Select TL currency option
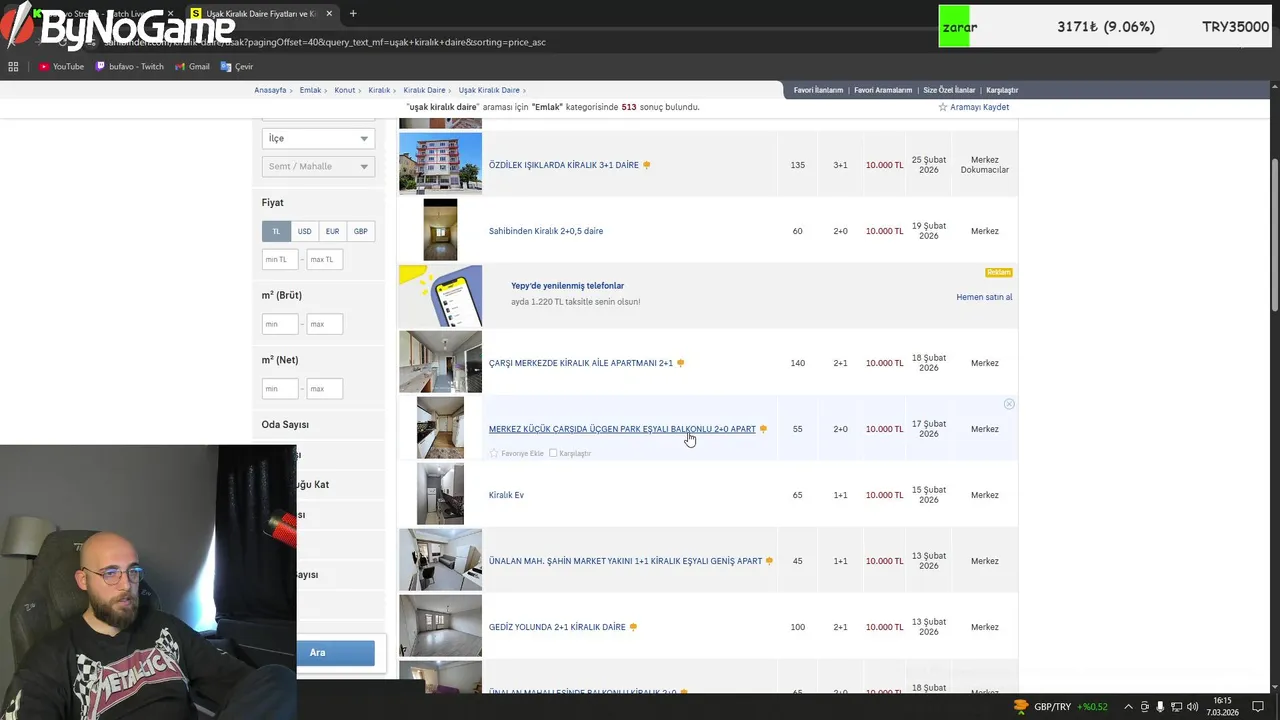 [277, 231]
